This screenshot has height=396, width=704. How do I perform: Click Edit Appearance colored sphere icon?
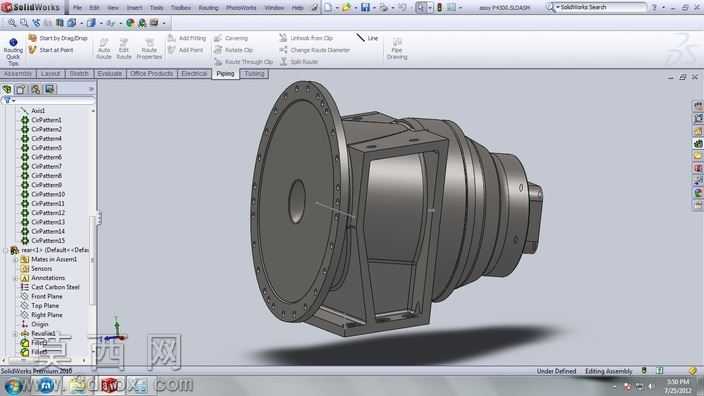[x=130, y=22]
